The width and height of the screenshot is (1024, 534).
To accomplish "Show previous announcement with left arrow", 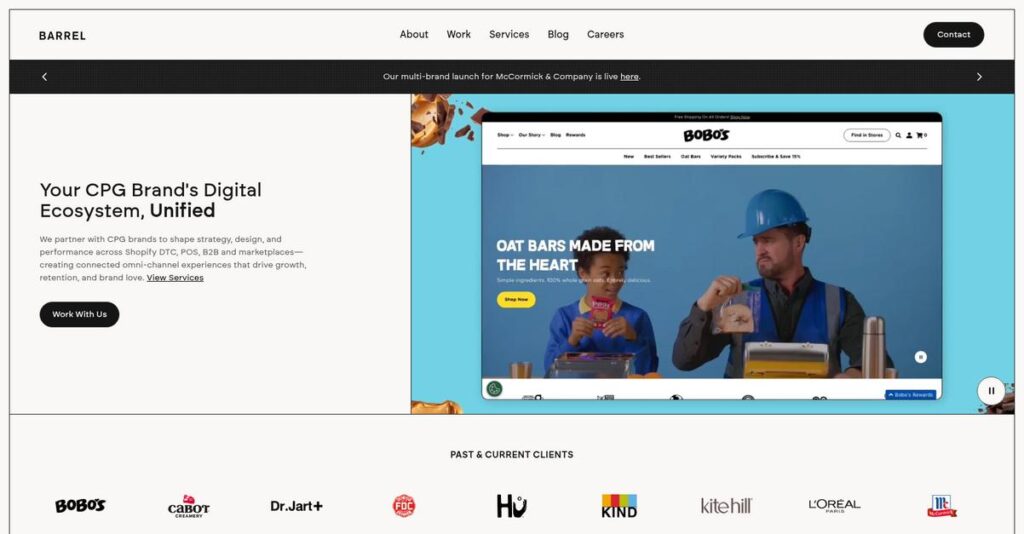I will (44, 76).
